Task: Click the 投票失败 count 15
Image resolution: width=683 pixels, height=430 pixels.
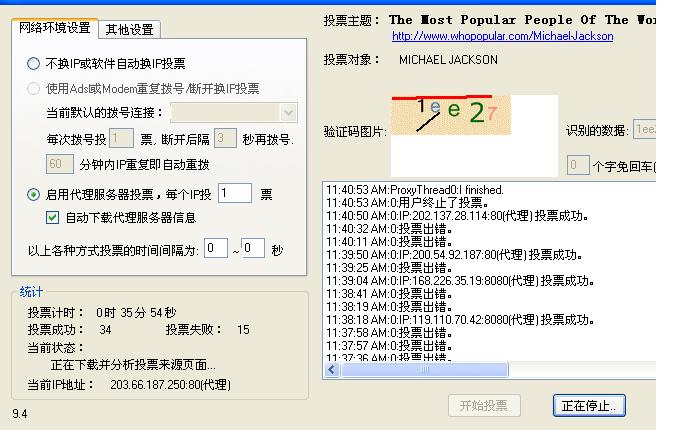Action: pos(243,330)
